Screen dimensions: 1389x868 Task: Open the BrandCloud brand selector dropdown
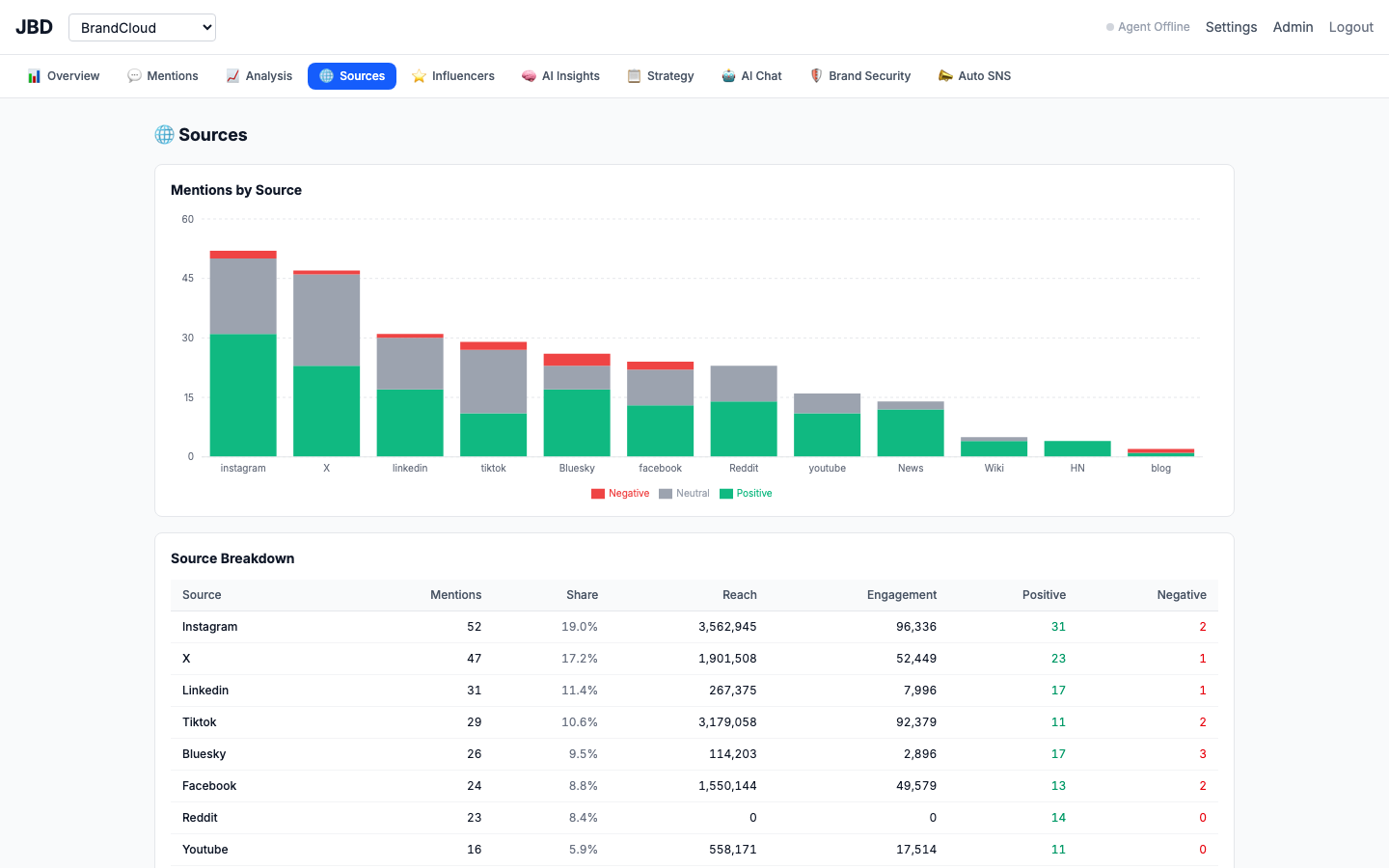coord(142,27)
